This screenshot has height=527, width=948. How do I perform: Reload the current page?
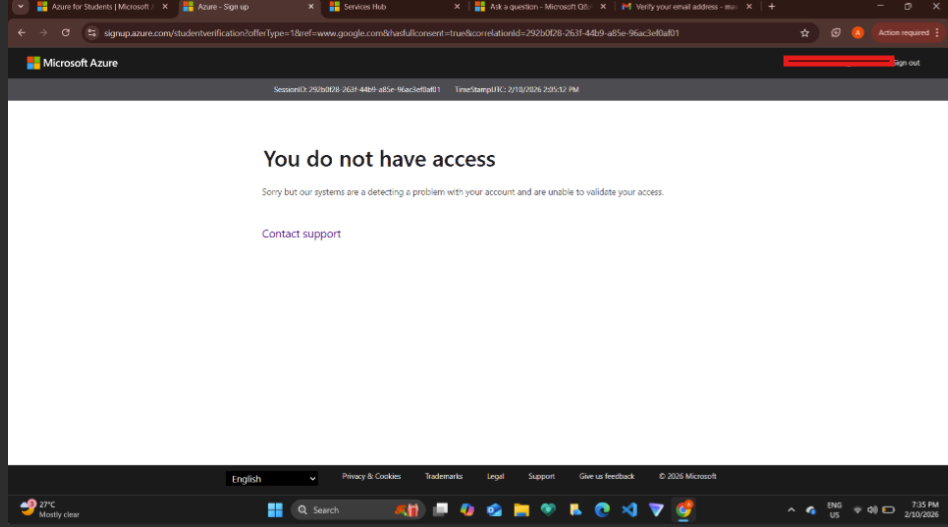click(65, 33)
